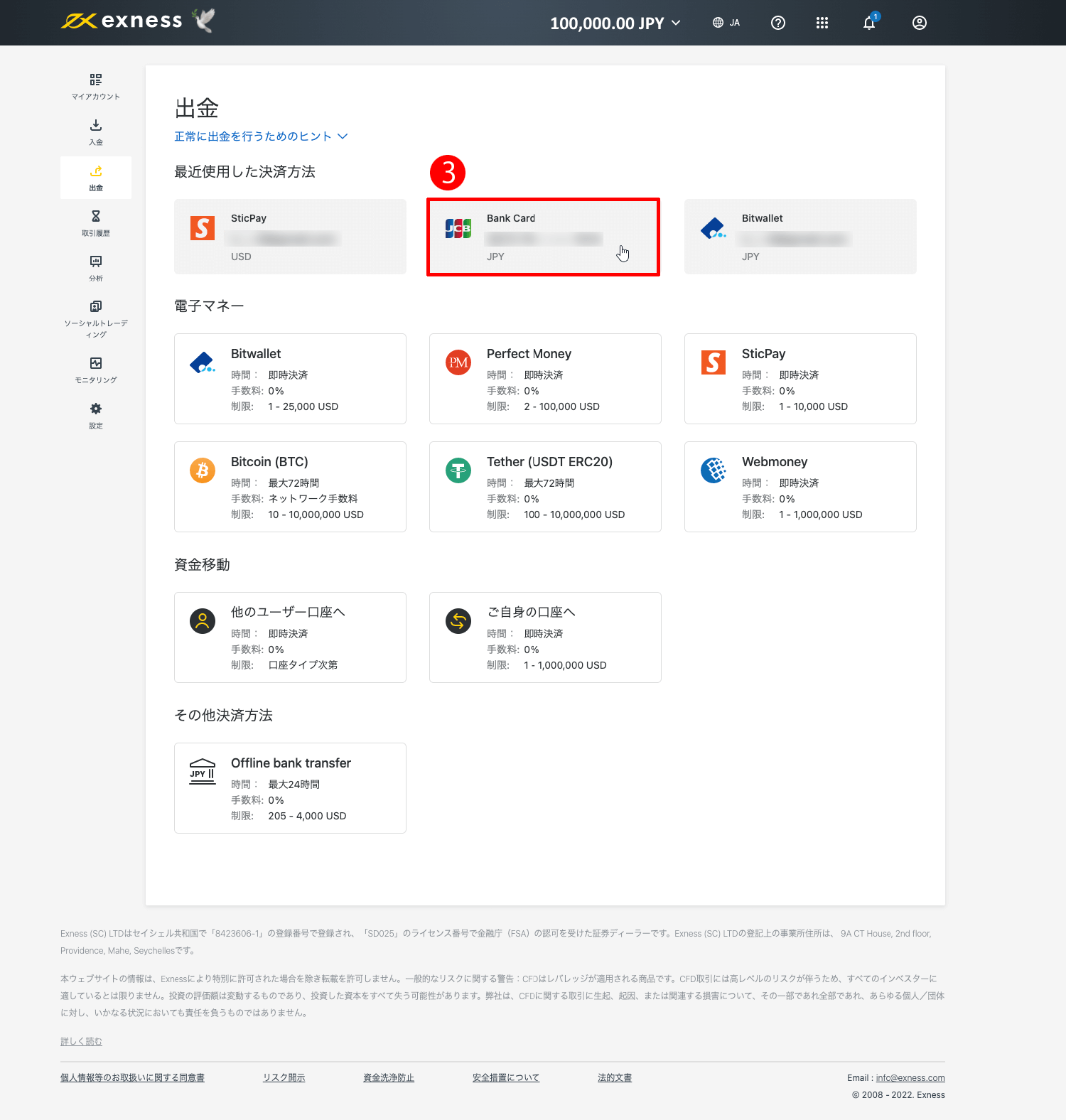Open the account balance 100,000.00 JPY dropdown
1066x1120 pixels.
click(x=615, y=23)
